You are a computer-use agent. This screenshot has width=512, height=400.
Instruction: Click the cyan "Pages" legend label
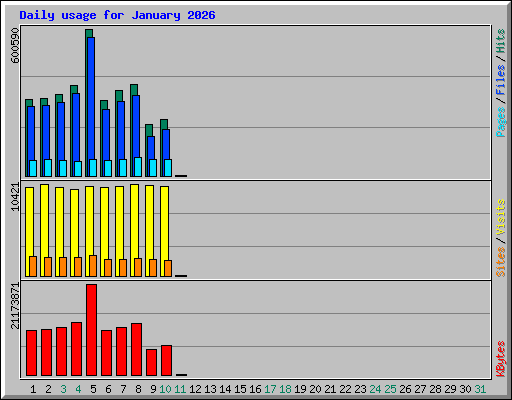click(501, 121)
